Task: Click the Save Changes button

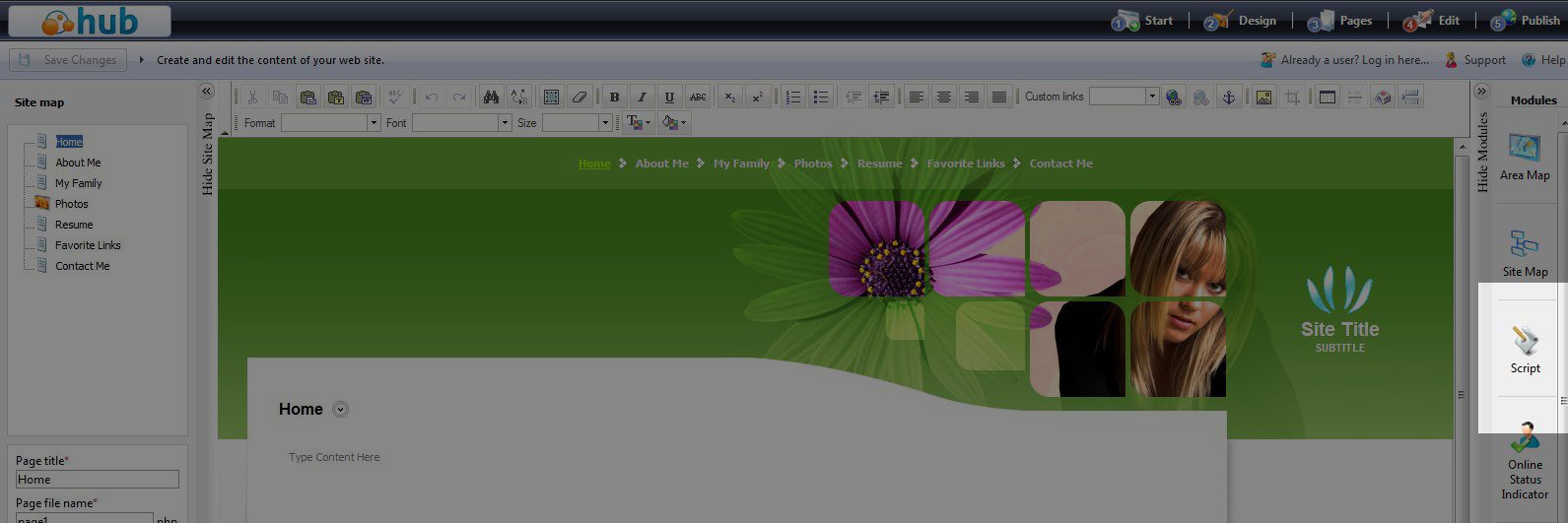Action: pos(69,60)
